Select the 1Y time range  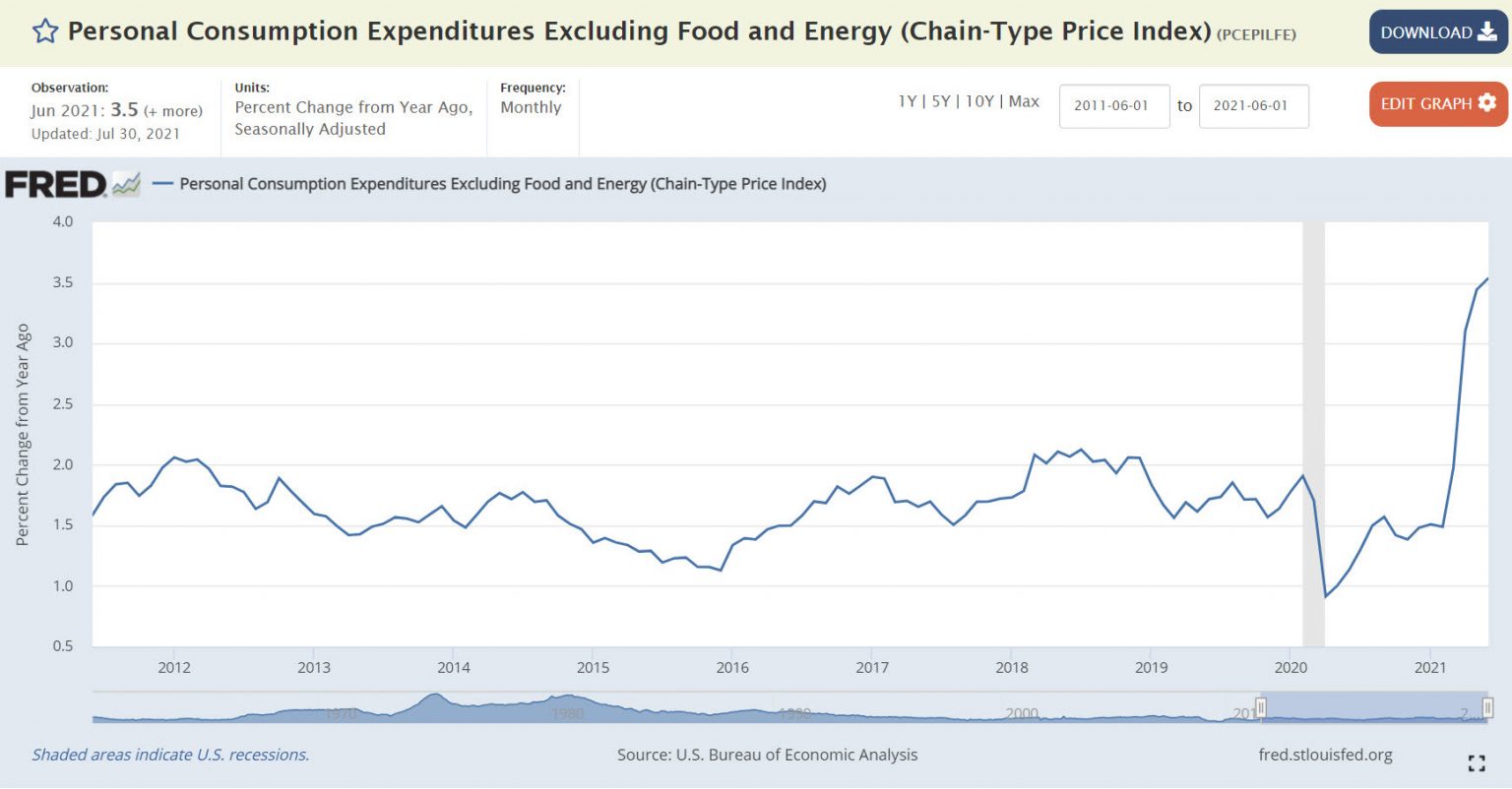[x=907, y=101]
